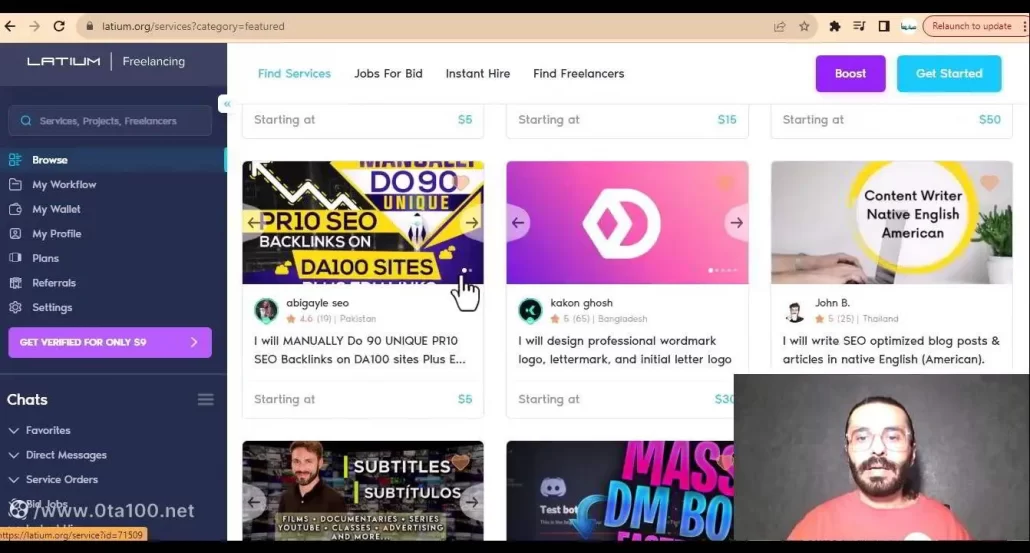Image resolution: width=1030 pixels, height=553 pixels.
Task: Open the Find Freelancers tab
Action: click(578, 74)
